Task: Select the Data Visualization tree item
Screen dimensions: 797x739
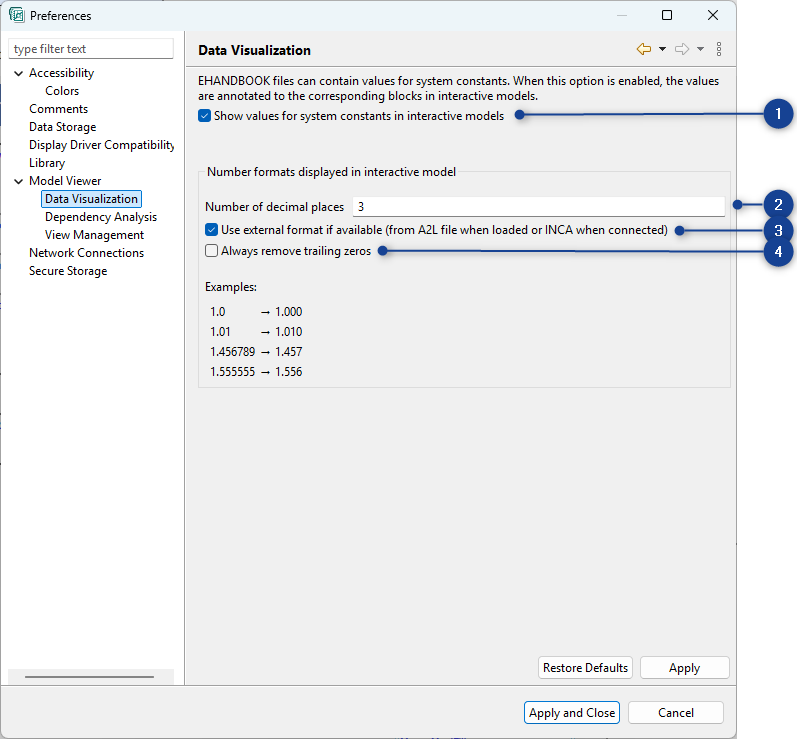Action: click(91, 199)
